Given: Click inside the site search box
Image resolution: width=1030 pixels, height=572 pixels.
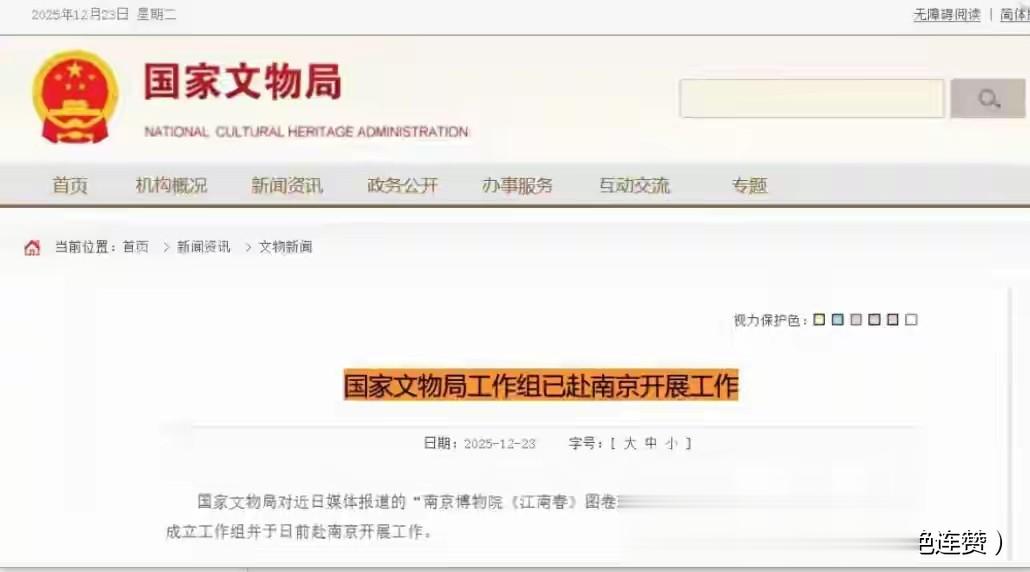Looking at the screenshot, I should point(812,99).
